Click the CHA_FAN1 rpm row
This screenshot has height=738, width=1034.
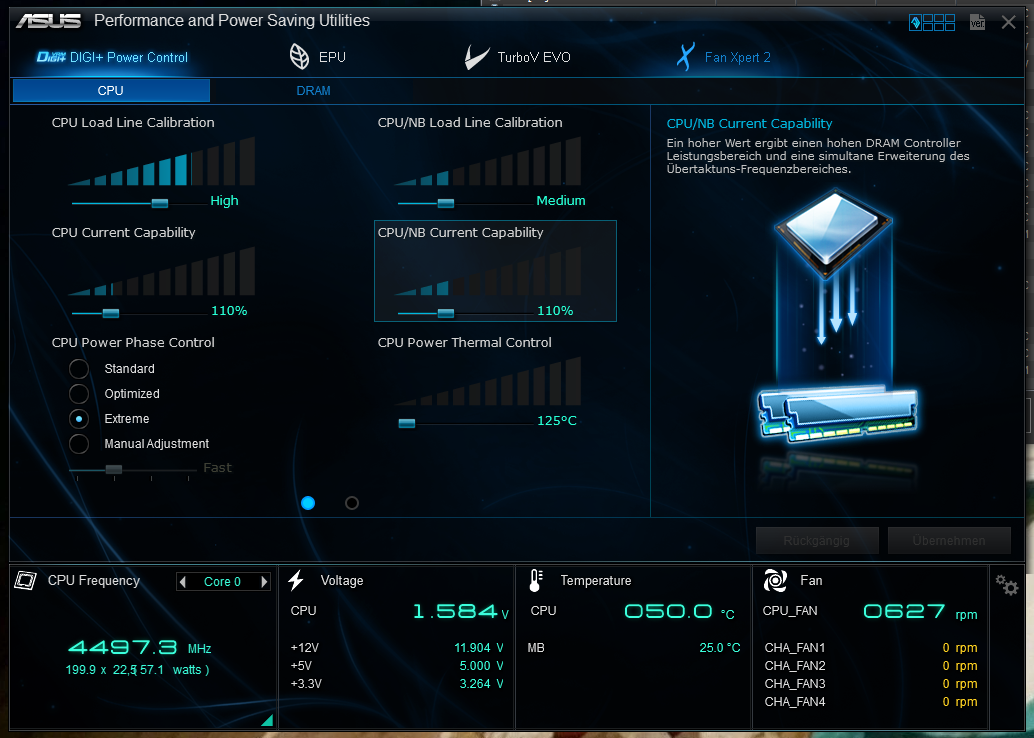tap(870, 648)
